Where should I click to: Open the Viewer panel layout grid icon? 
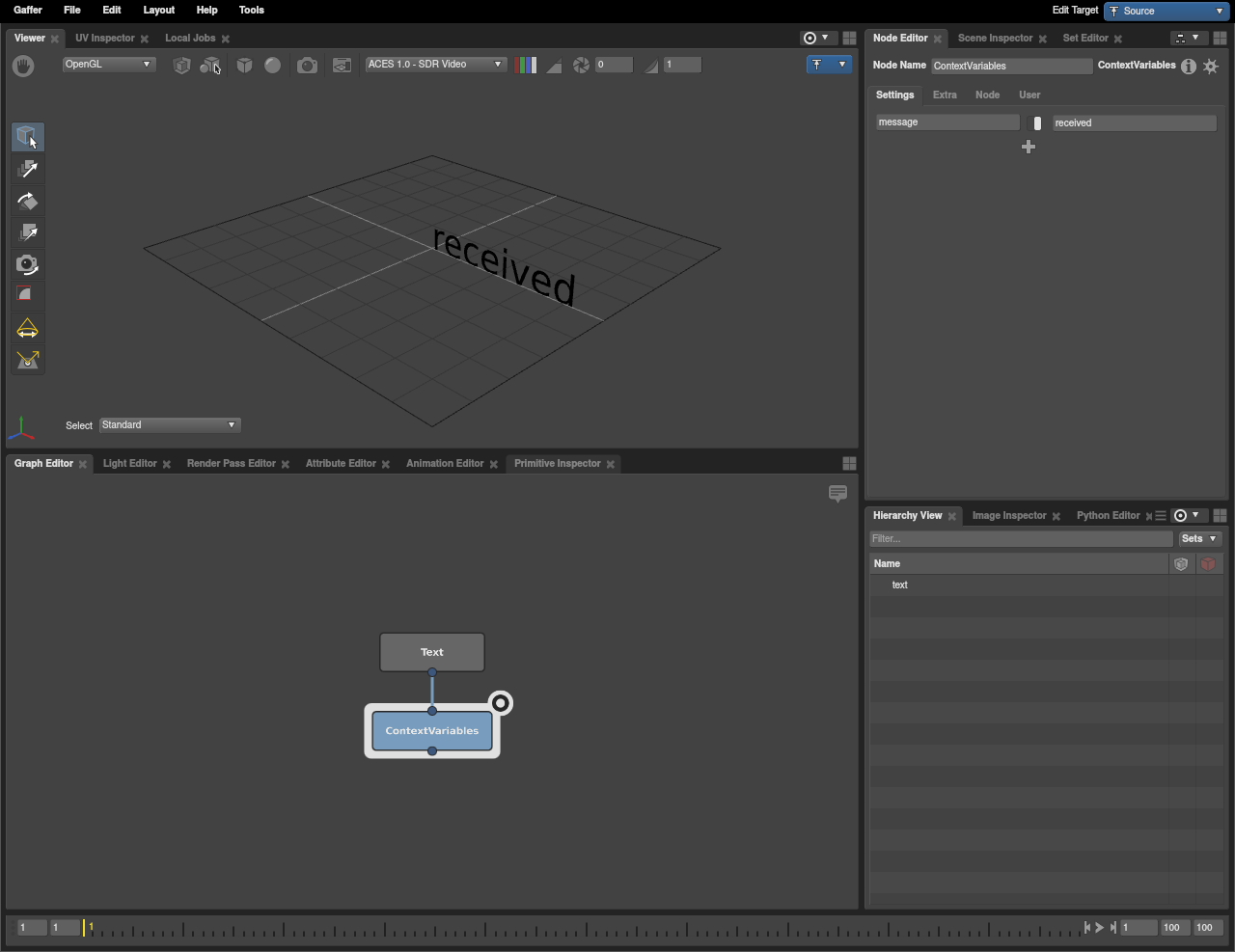[x=849, y=38]
